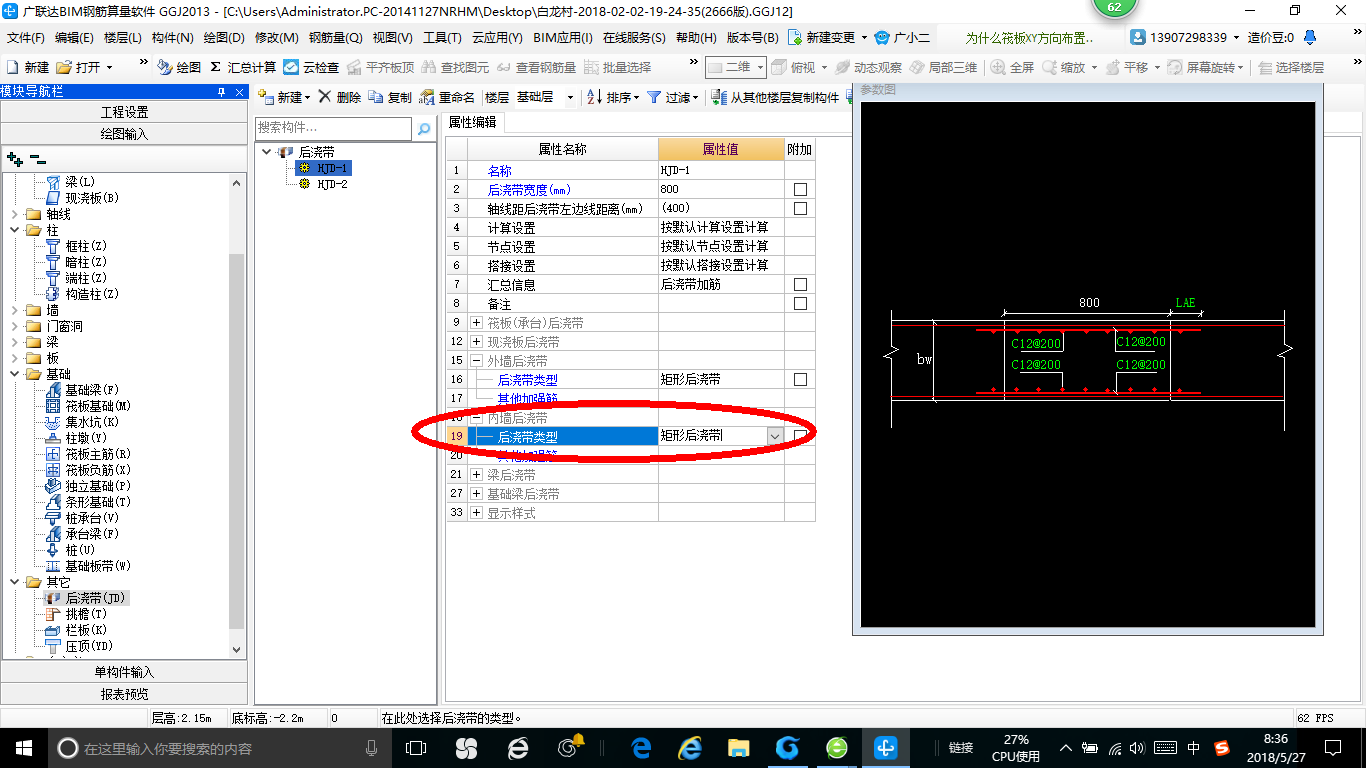Select 桩承台(V) item
Viewport: 1366px width, 768px height.
(82, 518)
